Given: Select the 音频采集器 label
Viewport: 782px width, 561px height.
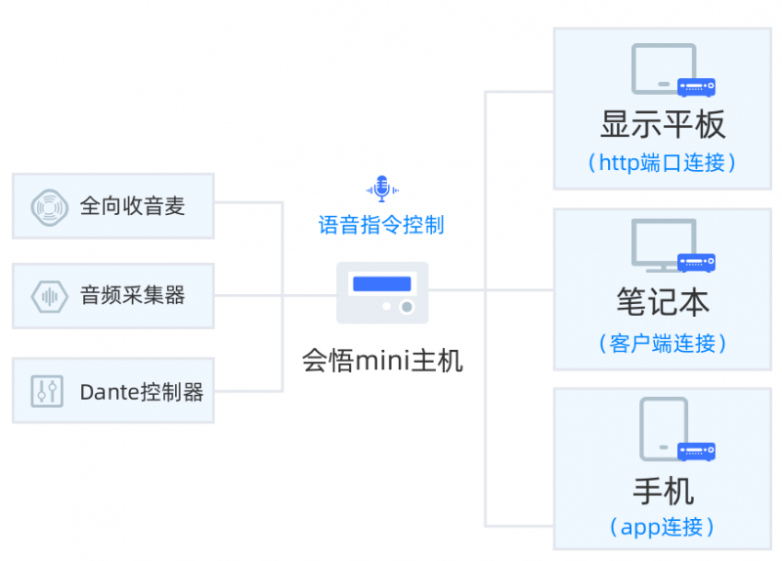Looking at the screenshot, I should [x=133, y=295].
